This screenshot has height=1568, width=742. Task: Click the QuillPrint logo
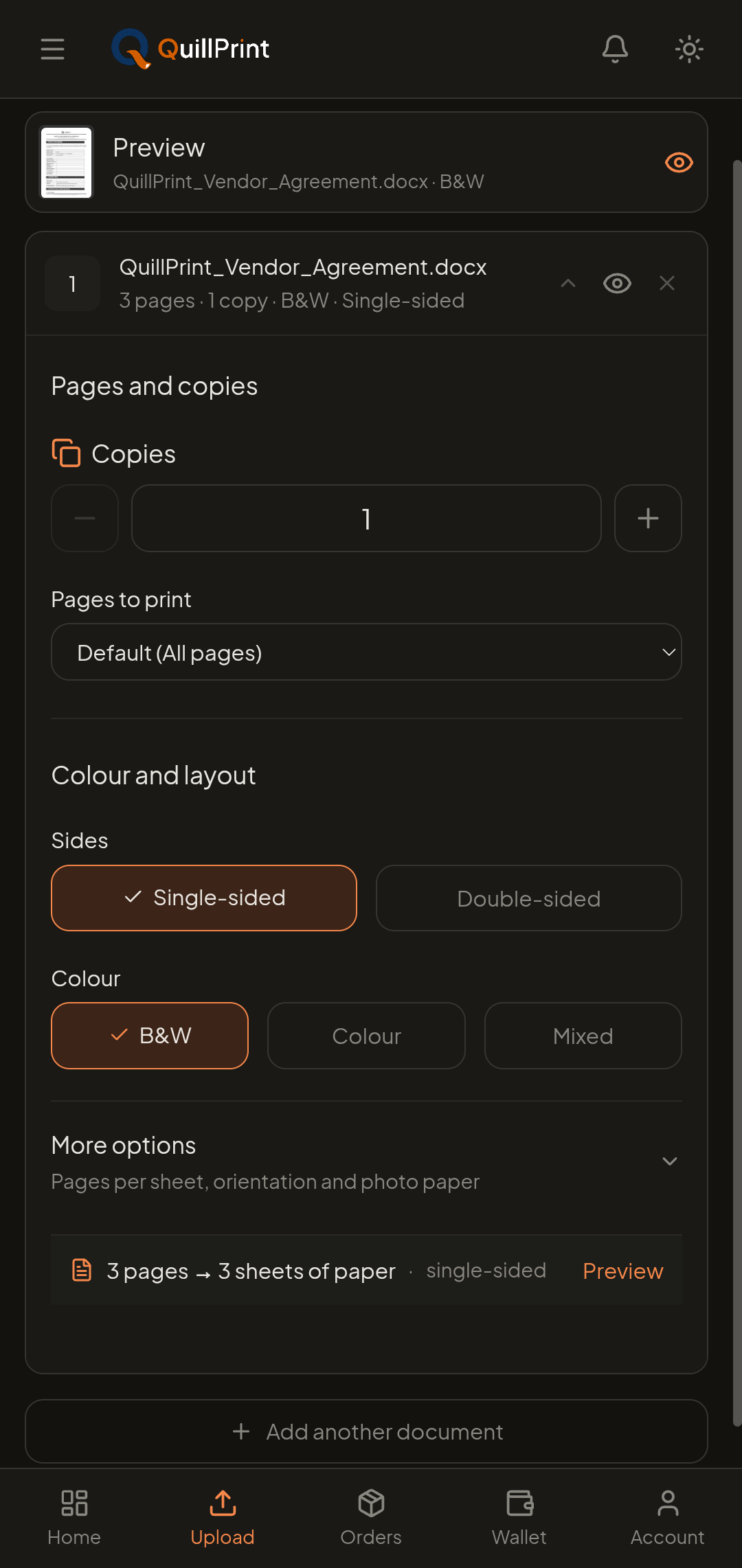(x=190, y=49)
